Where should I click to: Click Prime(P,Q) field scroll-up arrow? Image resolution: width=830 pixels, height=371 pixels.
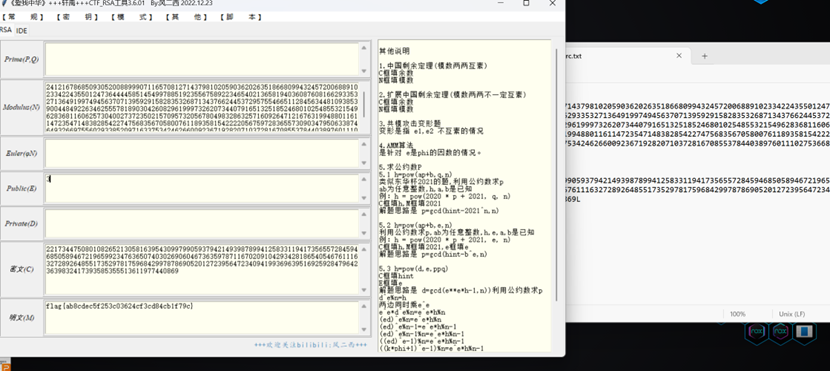tap(364, 48)
